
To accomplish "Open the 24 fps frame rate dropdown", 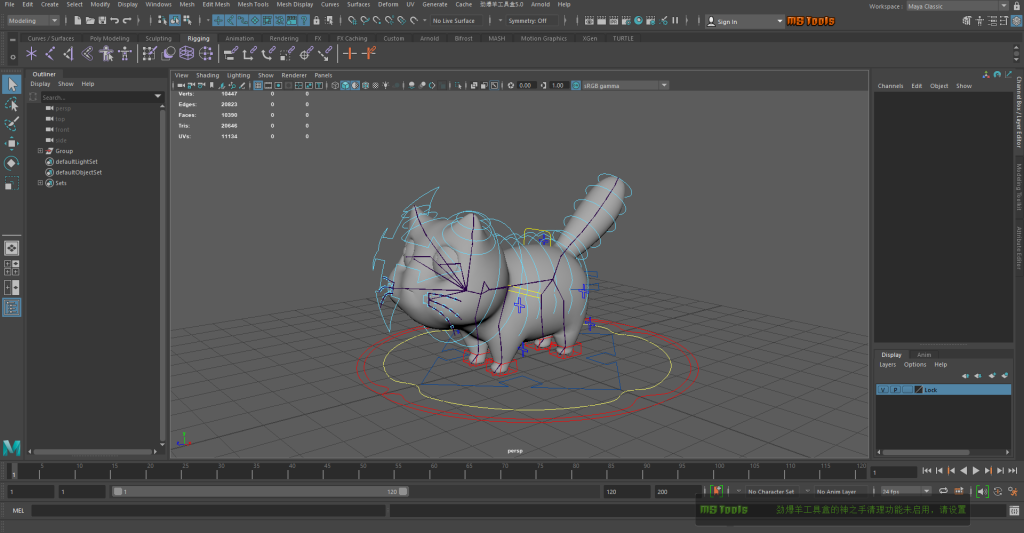I will (905, 491).
